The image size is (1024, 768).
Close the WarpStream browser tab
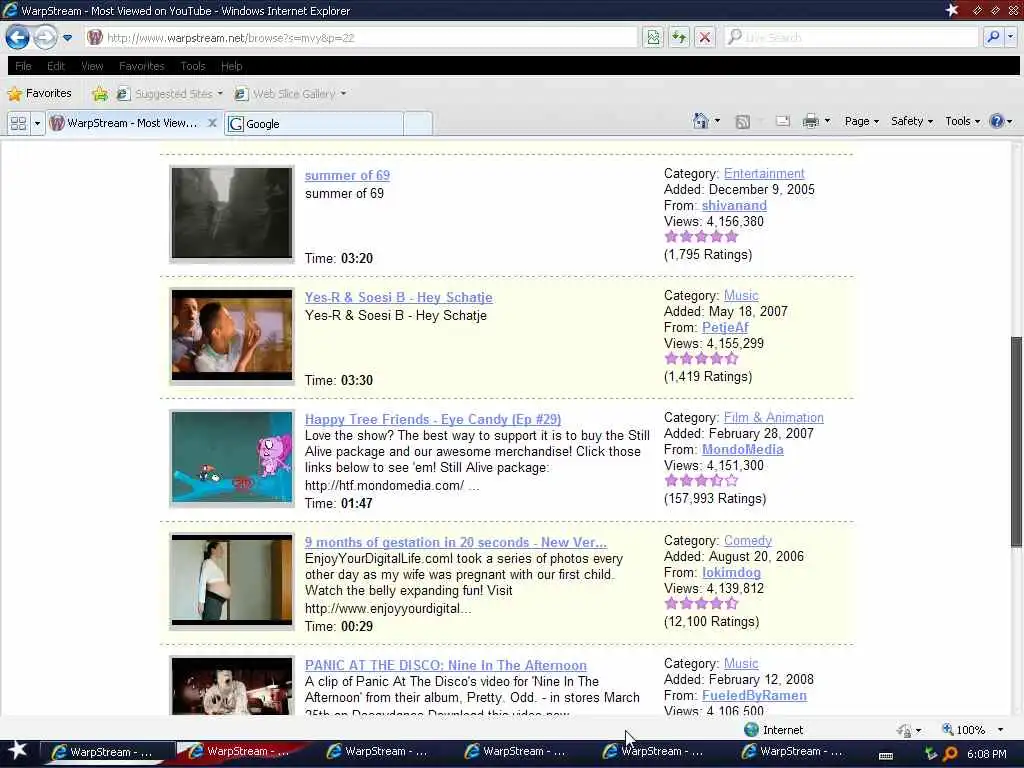[x=212, y=123]
